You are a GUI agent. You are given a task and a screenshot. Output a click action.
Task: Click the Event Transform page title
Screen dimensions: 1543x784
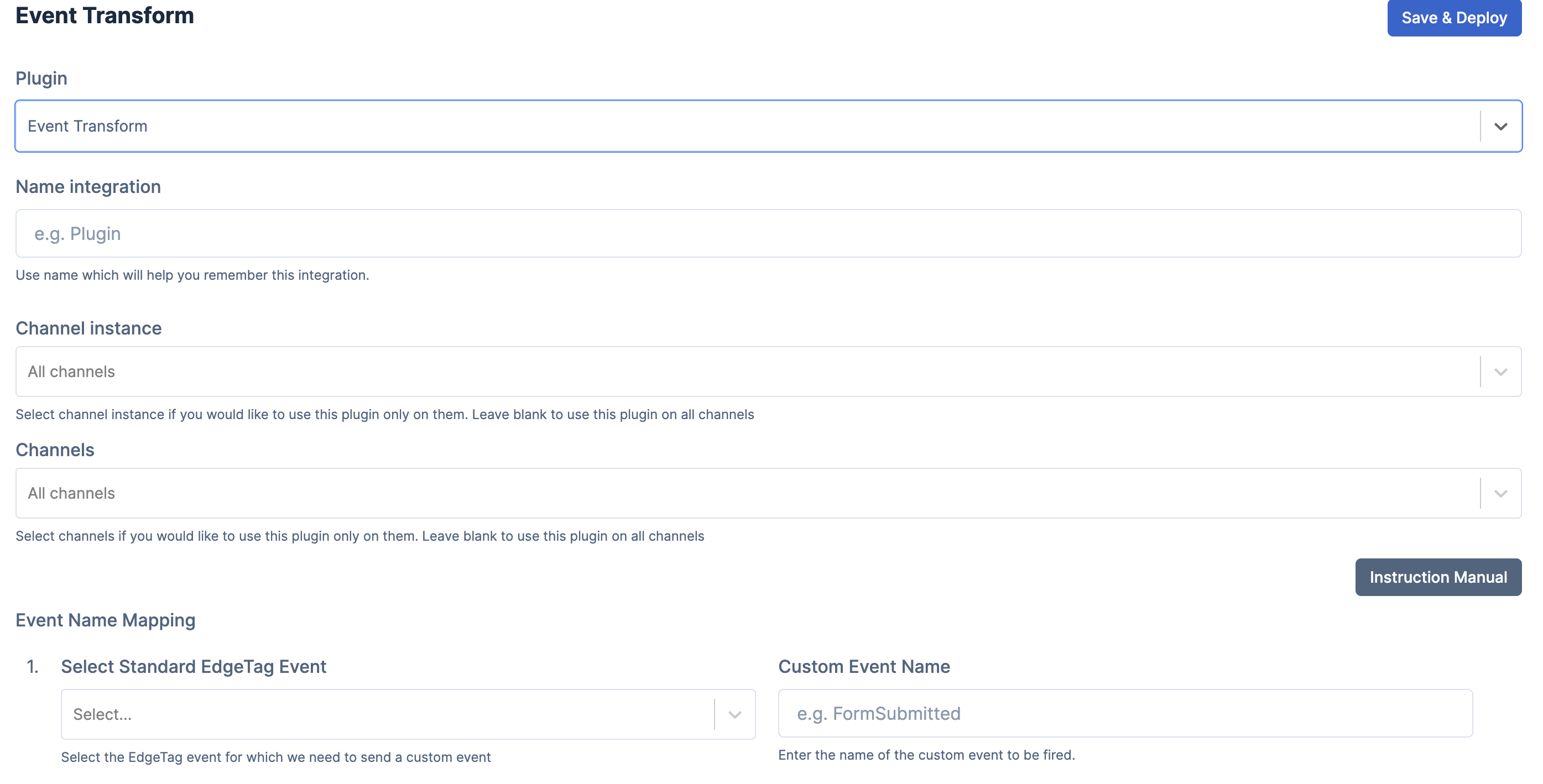(105, 15)
